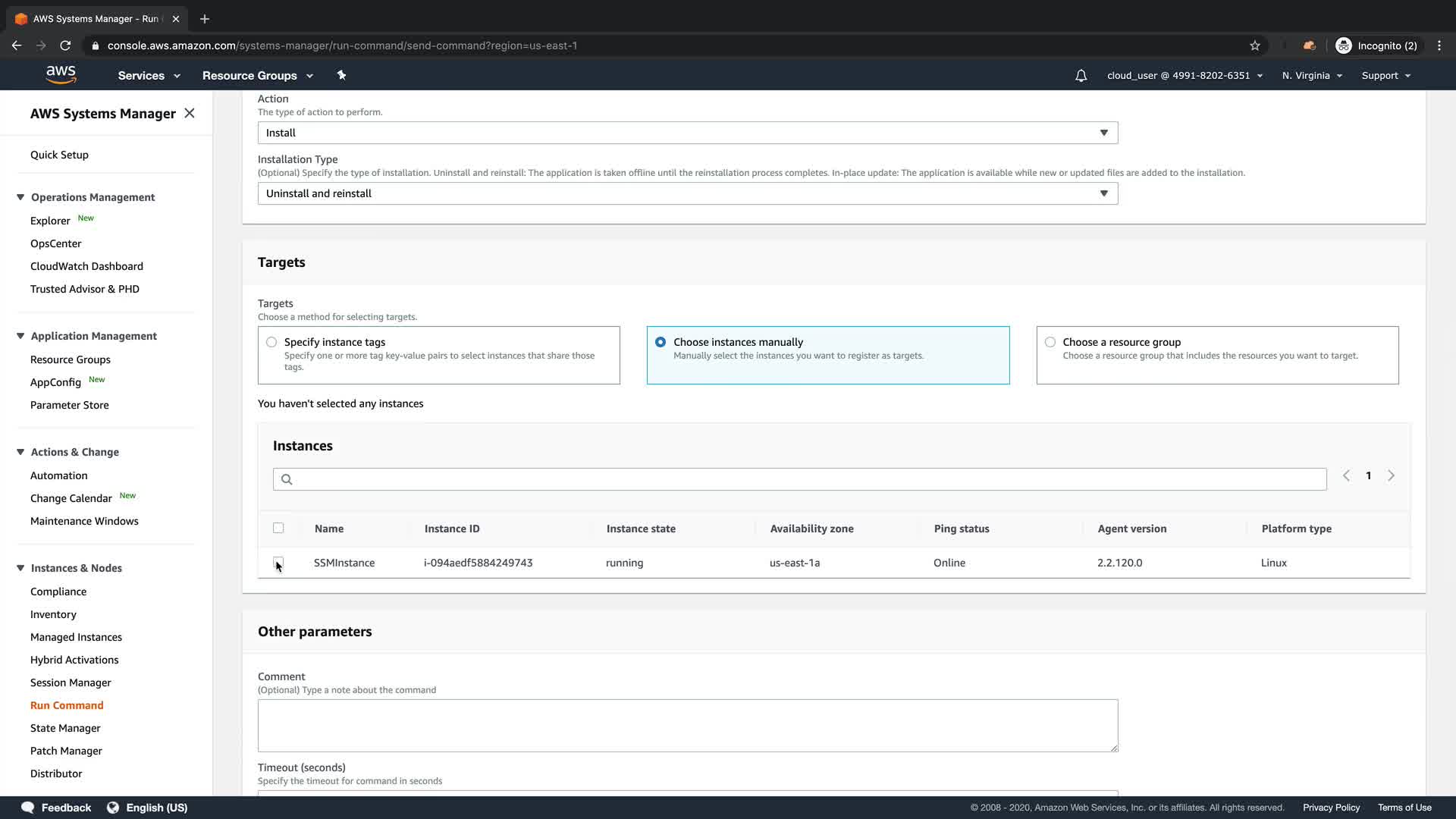Open Installation Type dropdown
Screen dimensions: 1456x819
point(687,193)
